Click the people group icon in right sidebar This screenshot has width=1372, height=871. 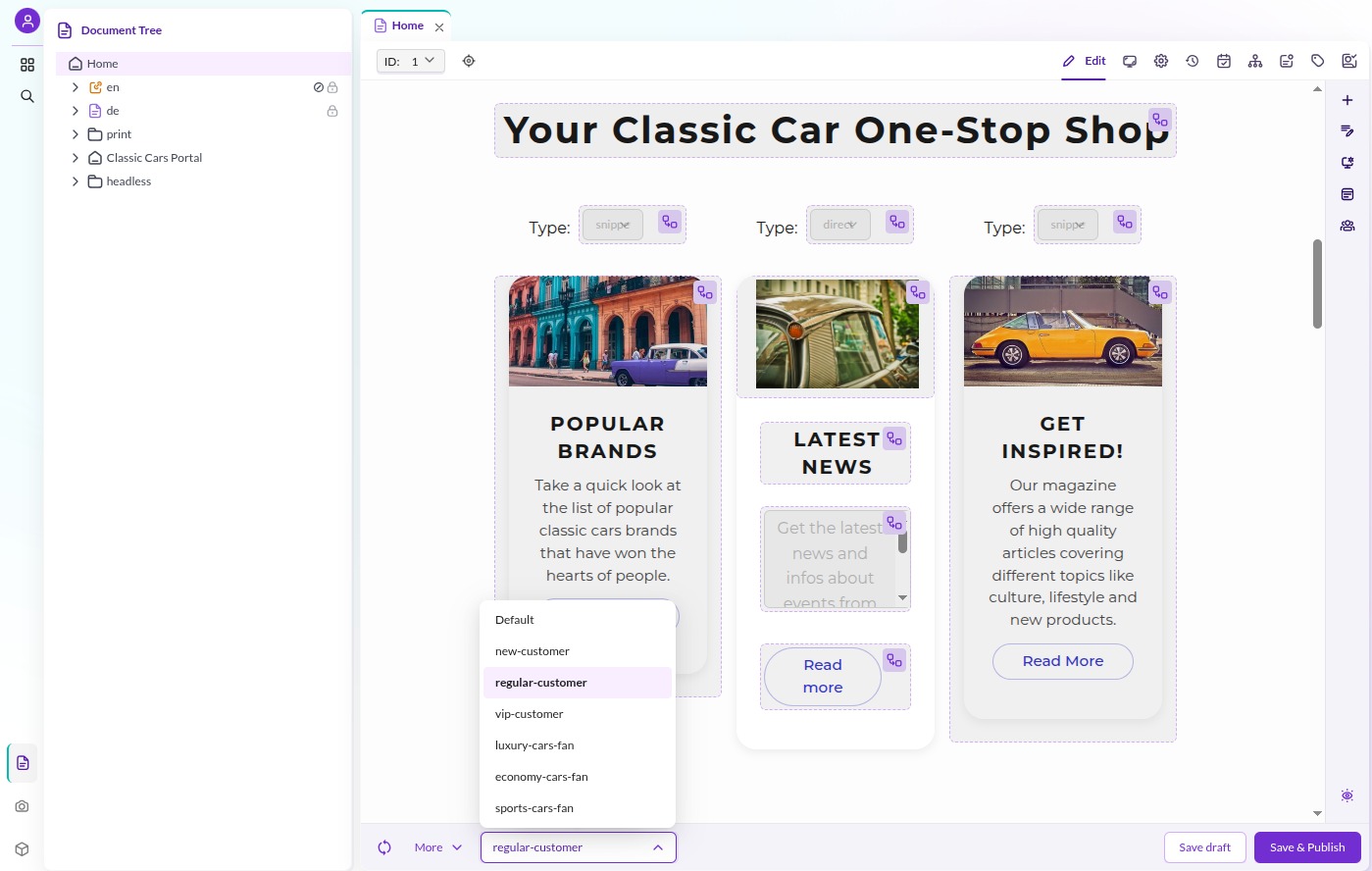tap(1347, 226)
